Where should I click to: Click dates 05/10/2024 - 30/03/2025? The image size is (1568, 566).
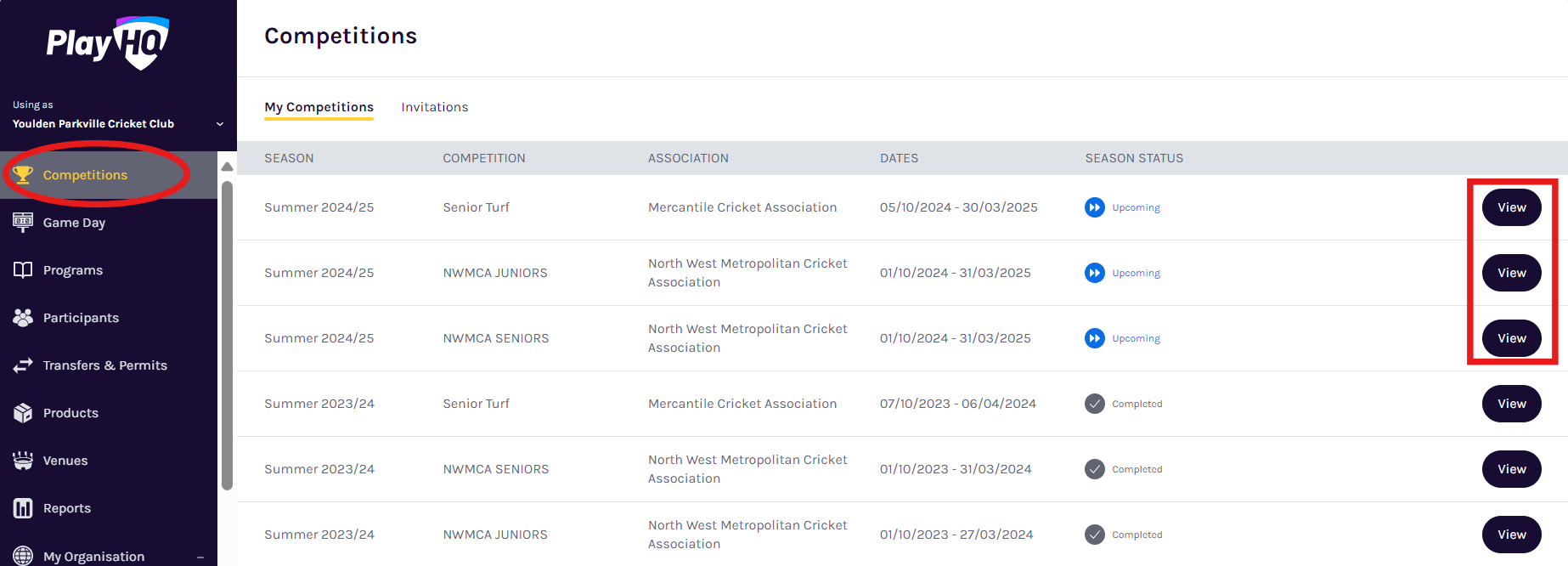959,207
